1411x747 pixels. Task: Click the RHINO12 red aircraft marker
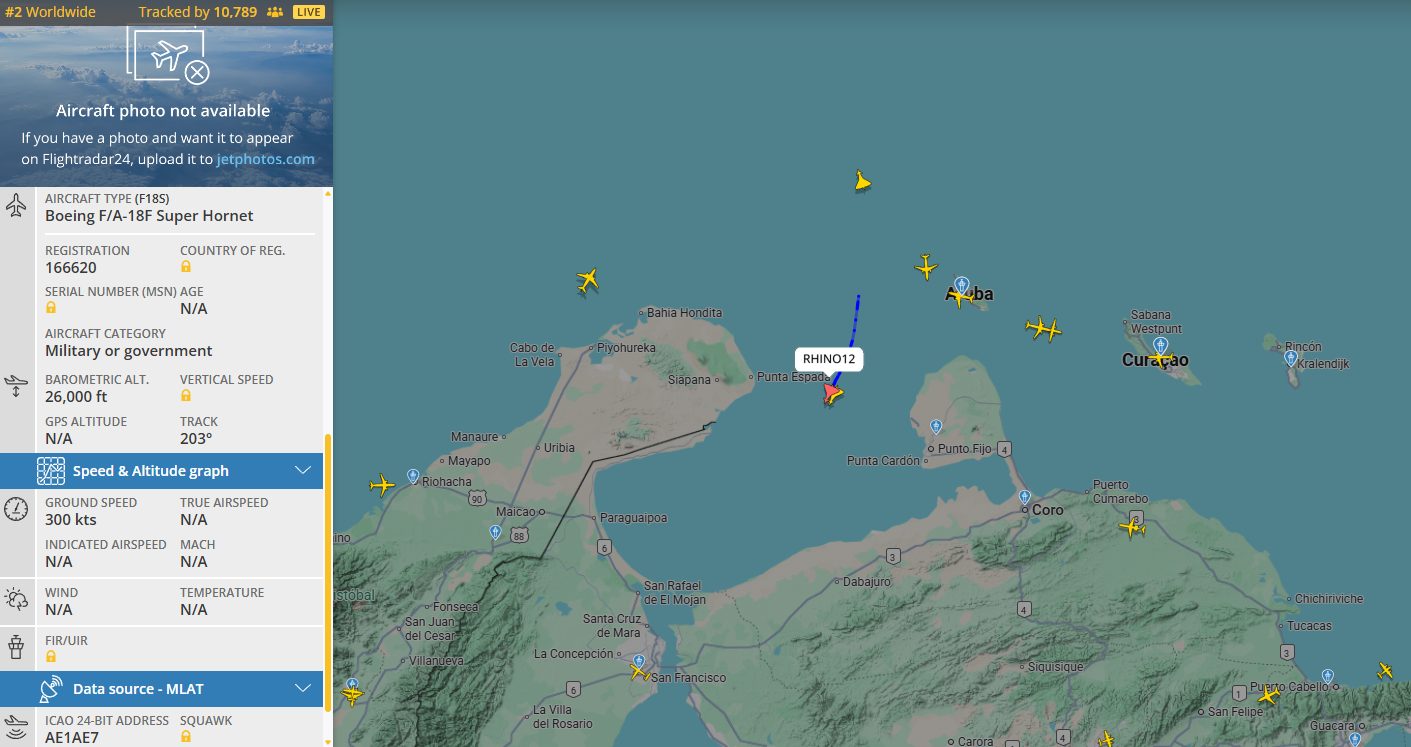[x=832, y=394]
